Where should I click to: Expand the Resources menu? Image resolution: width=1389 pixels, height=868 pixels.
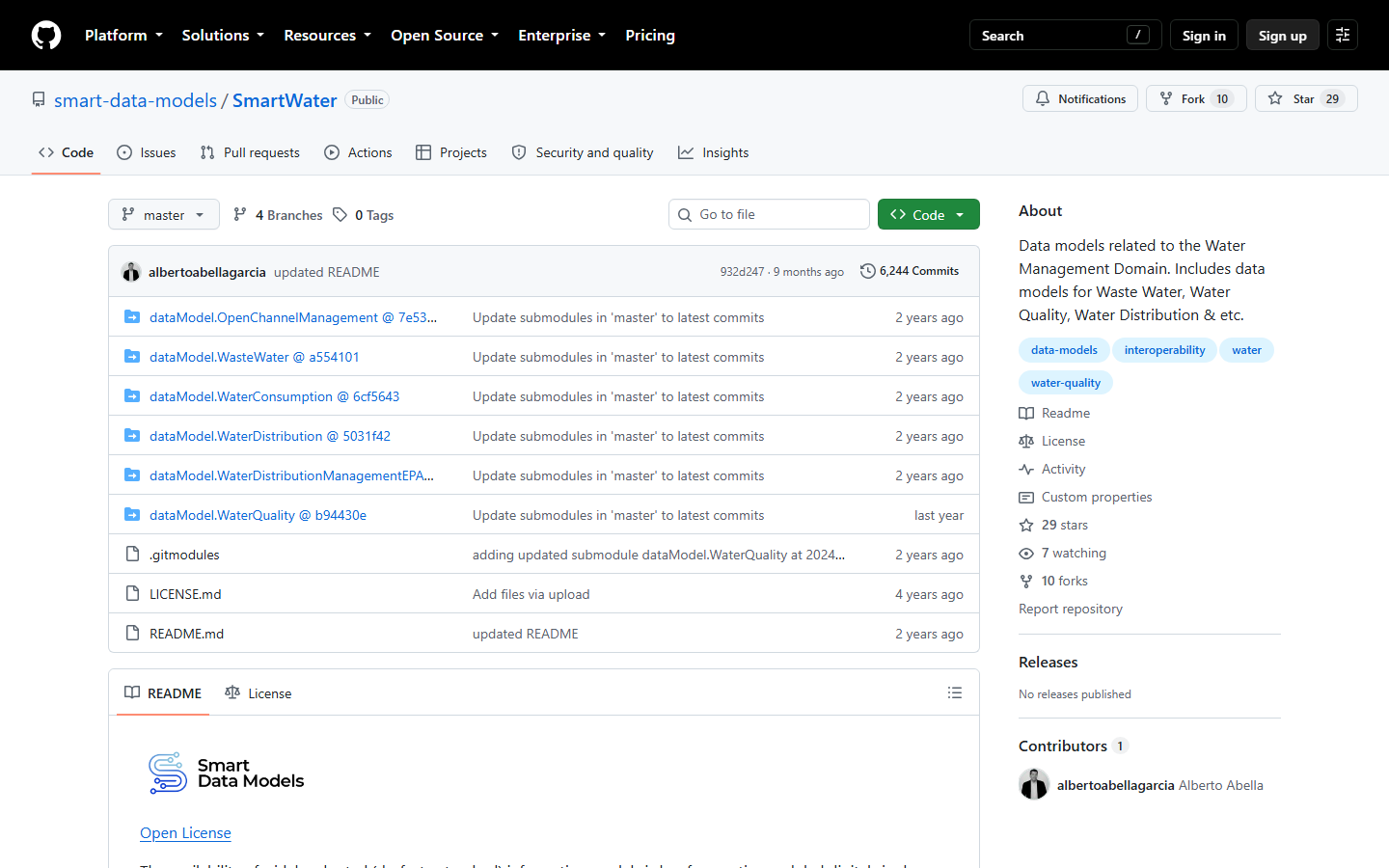pos(327,36)
